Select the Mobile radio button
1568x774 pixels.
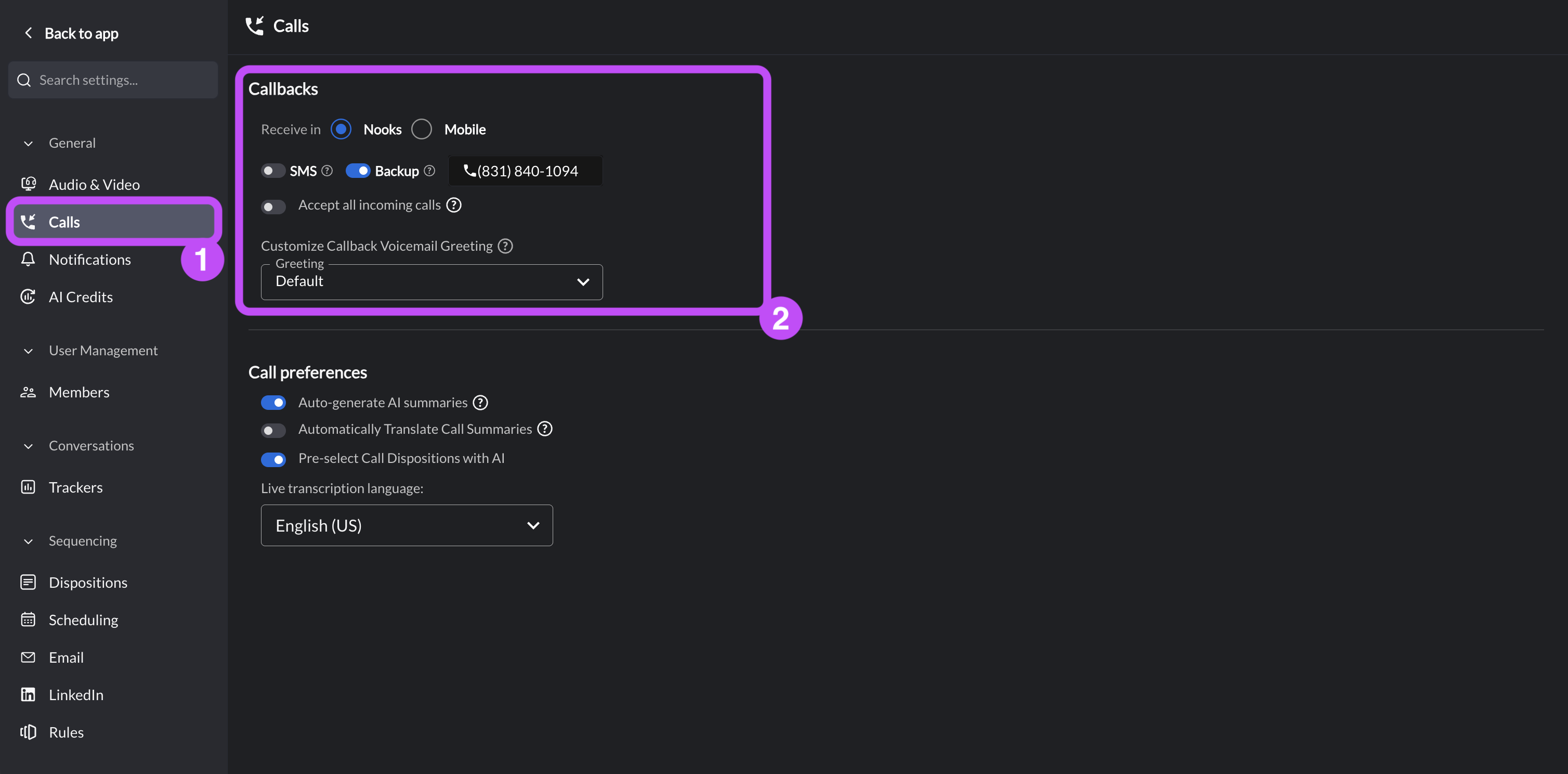point(421,129)
